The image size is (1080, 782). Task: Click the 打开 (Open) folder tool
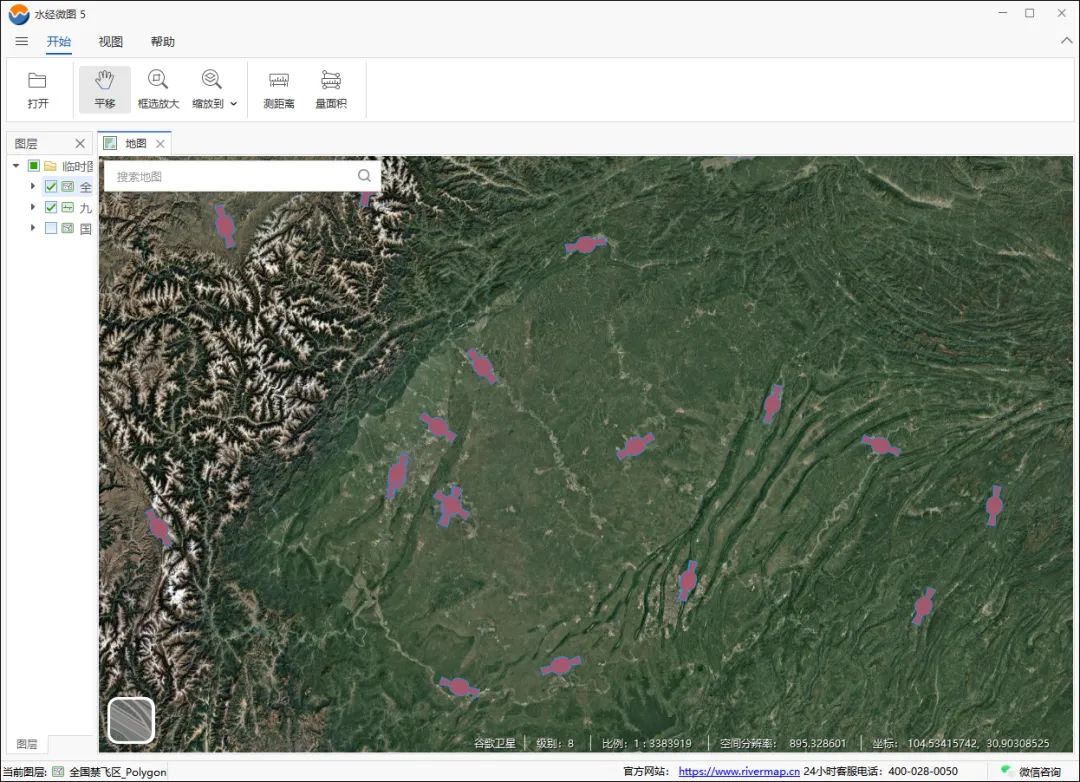click(37, 90)
